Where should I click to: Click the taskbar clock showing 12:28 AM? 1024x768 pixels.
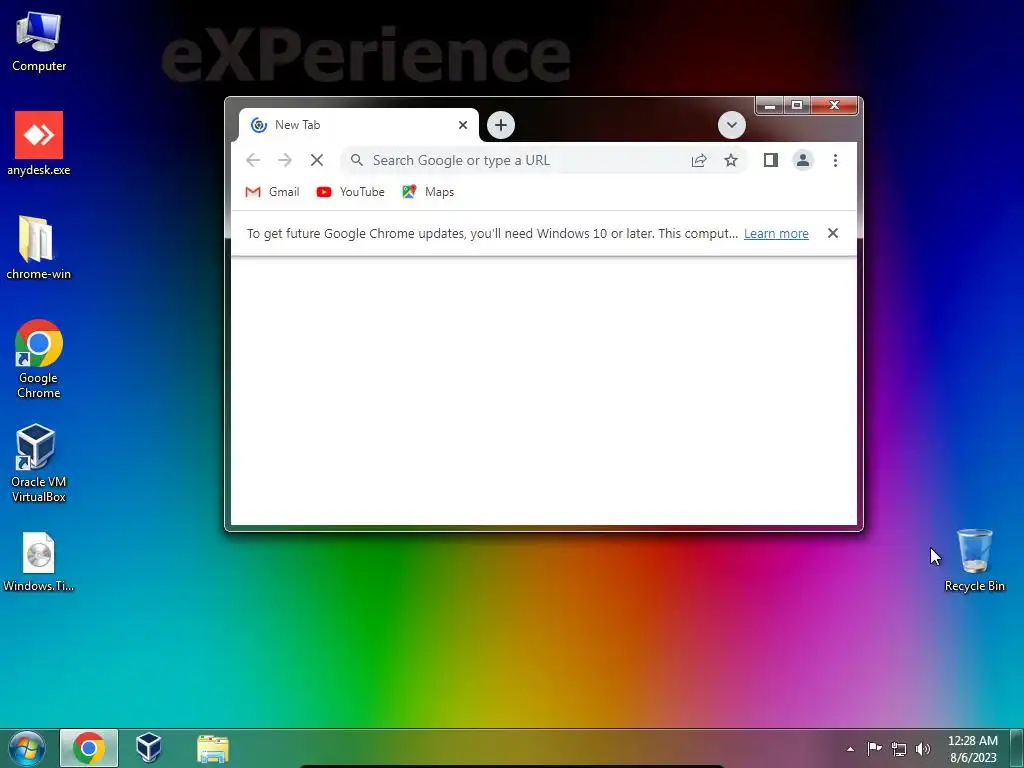[x=973, y=749]
